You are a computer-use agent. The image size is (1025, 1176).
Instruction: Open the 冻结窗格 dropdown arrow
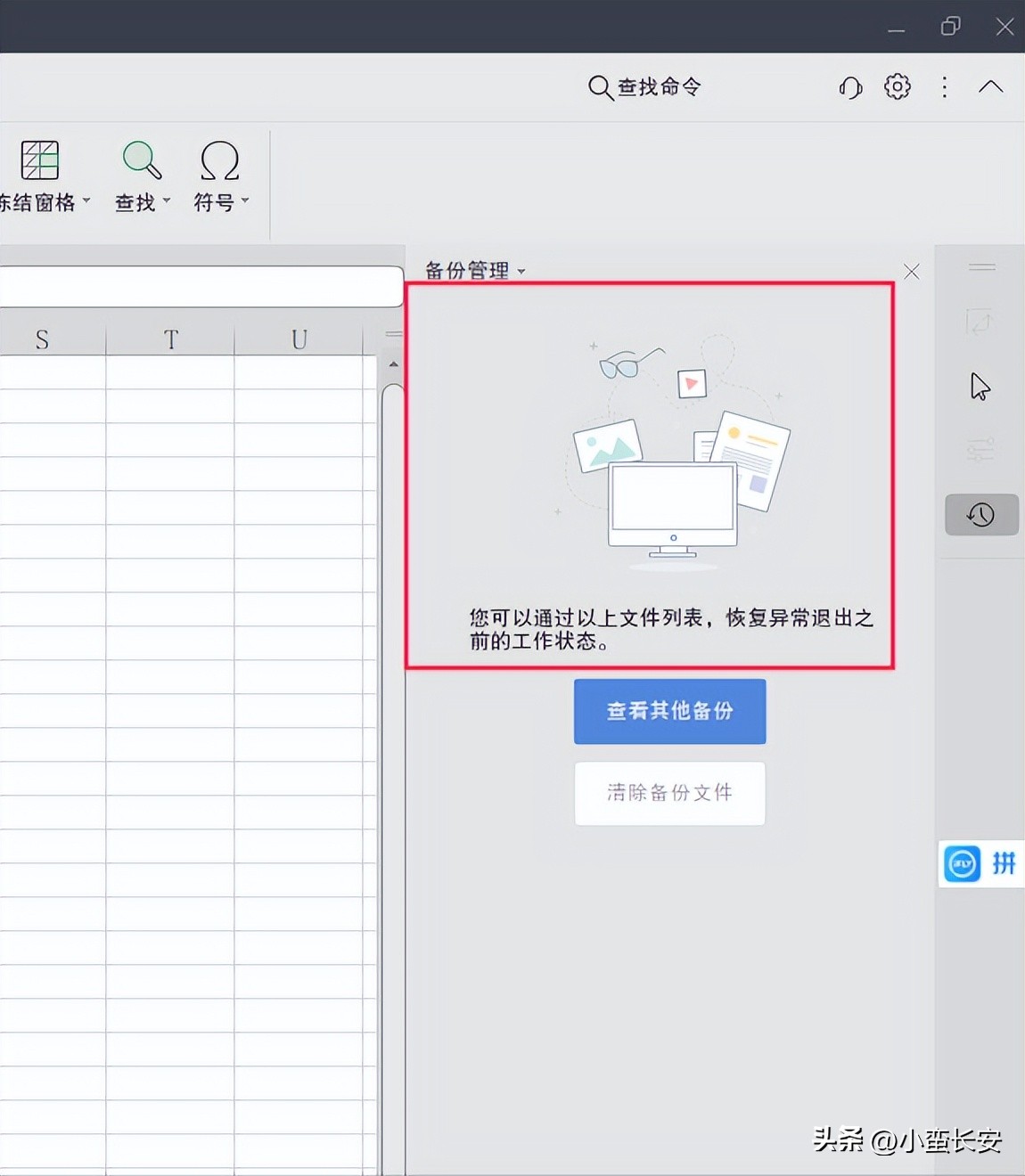86,202
